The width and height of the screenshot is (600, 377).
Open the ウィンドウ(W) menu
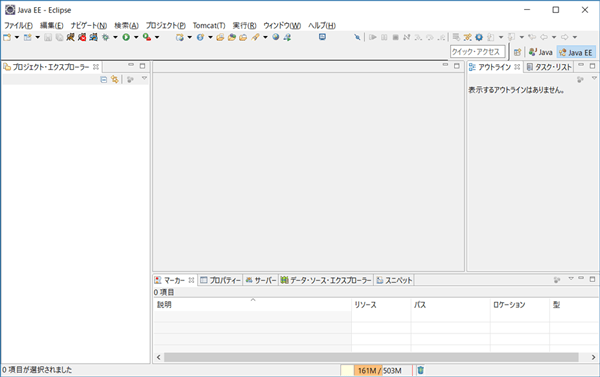[x=282, y=26]
